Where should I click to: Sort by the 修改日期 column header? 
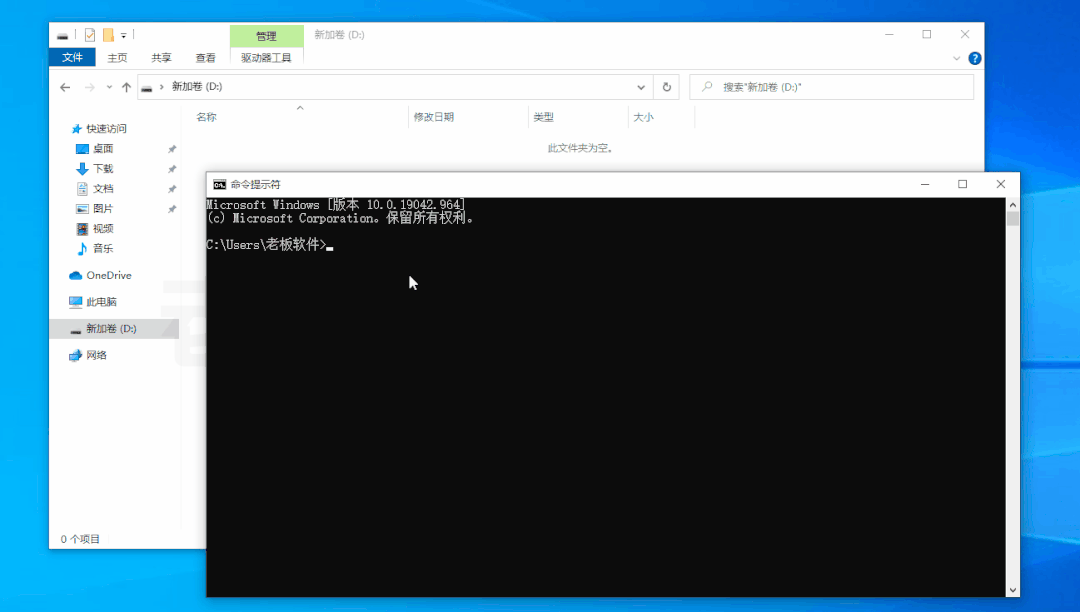[434, 117]
